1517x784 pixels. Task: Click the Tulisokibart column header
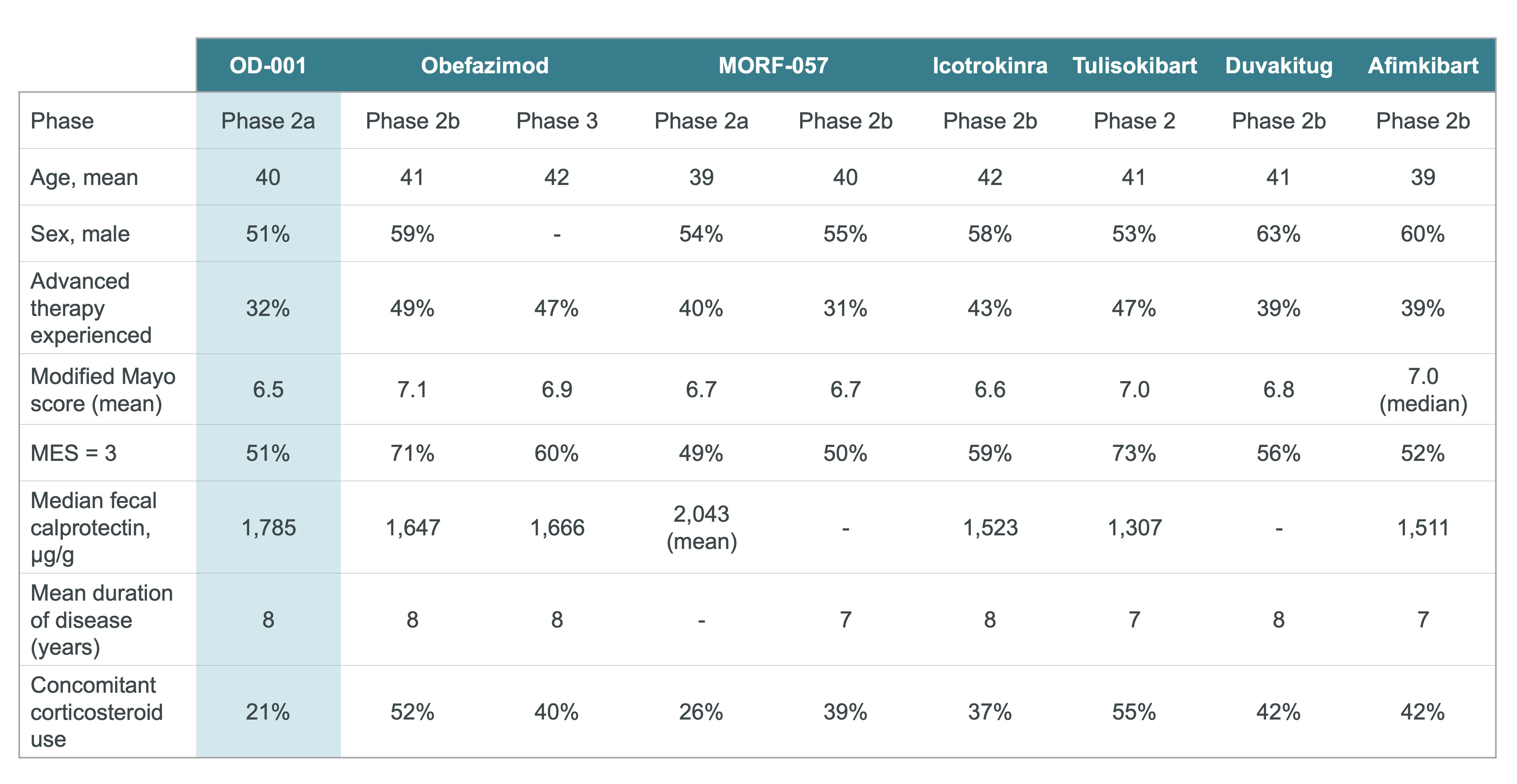[x=1134, y=65]
